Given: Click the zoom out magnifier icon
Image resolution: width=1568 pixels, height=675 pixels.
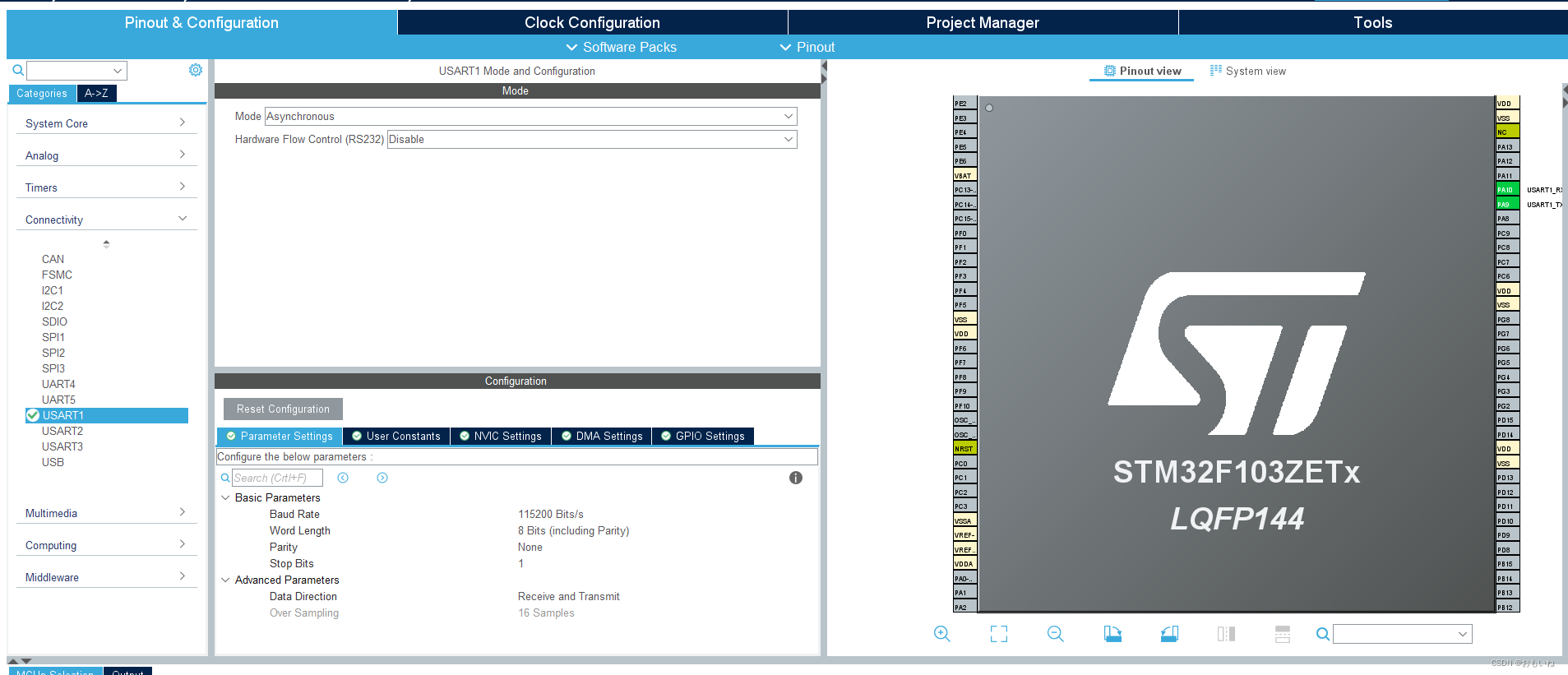Looking at the screenshot, I should (1056, 634).
